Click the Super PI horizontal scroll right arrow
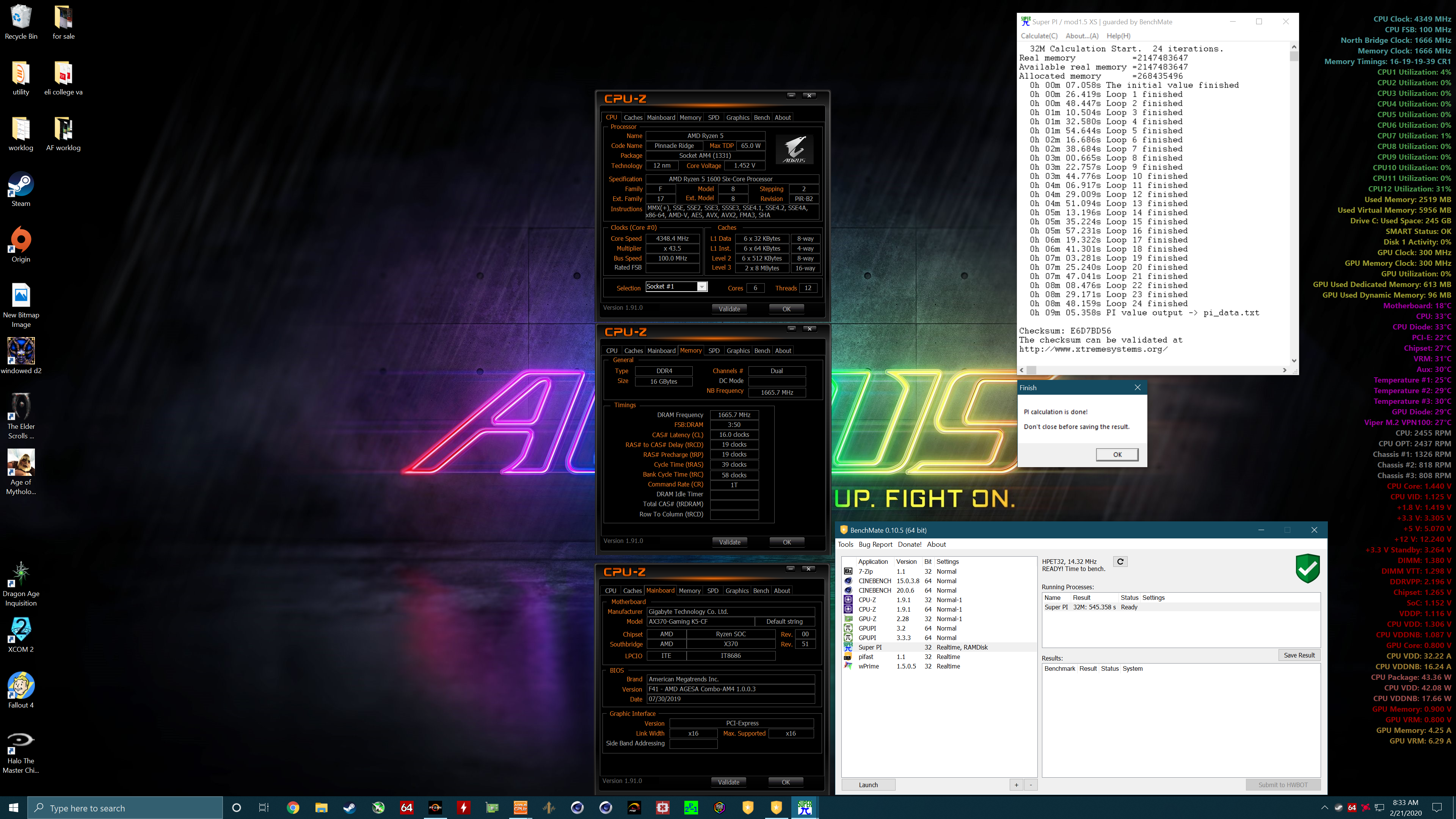 pos(1284,370)
